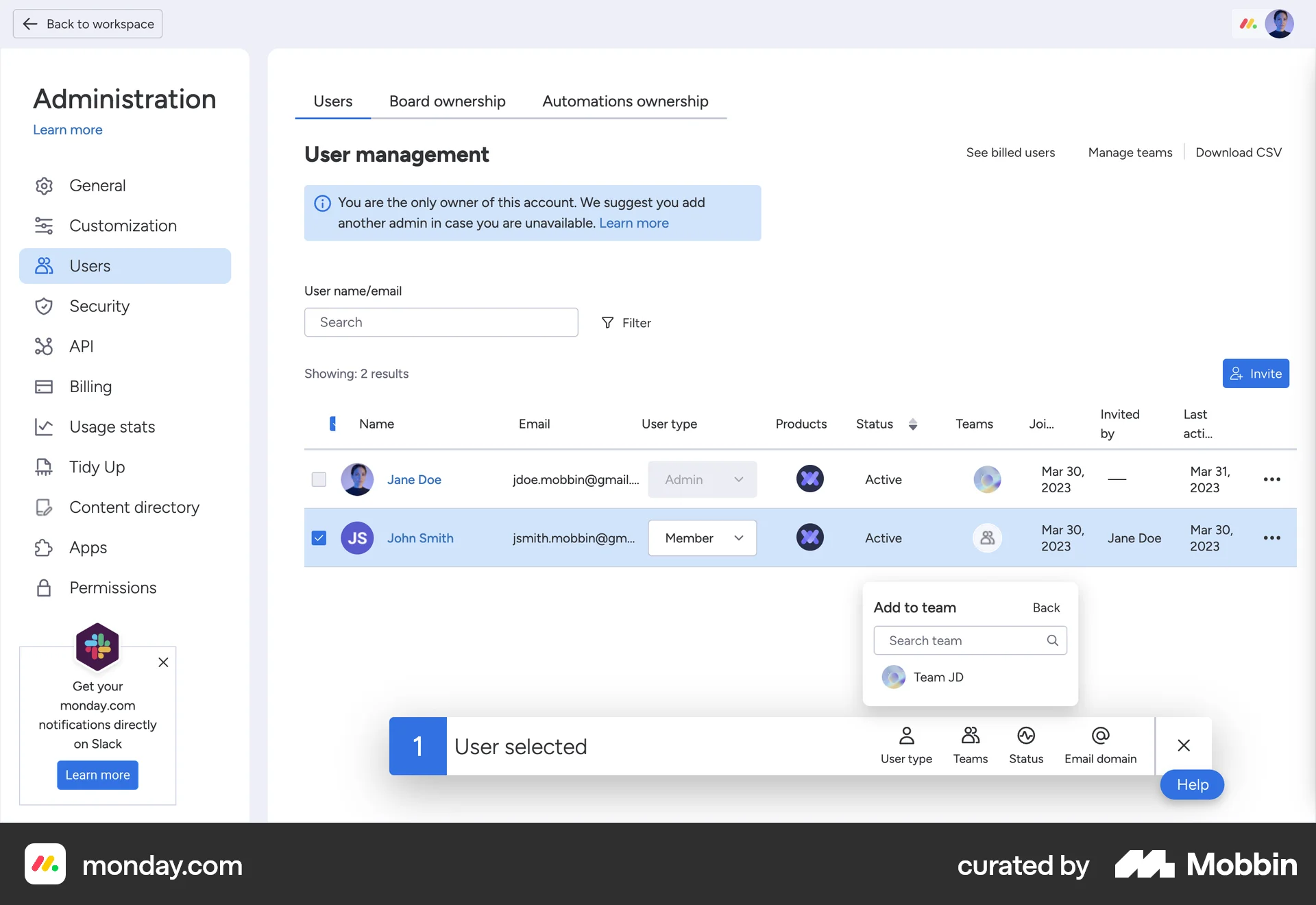The height and width of the screenshot is (905, 1316).
Task: Switch to the Board ownership tab
Action: pyautogui.click(x=446, y=101)
